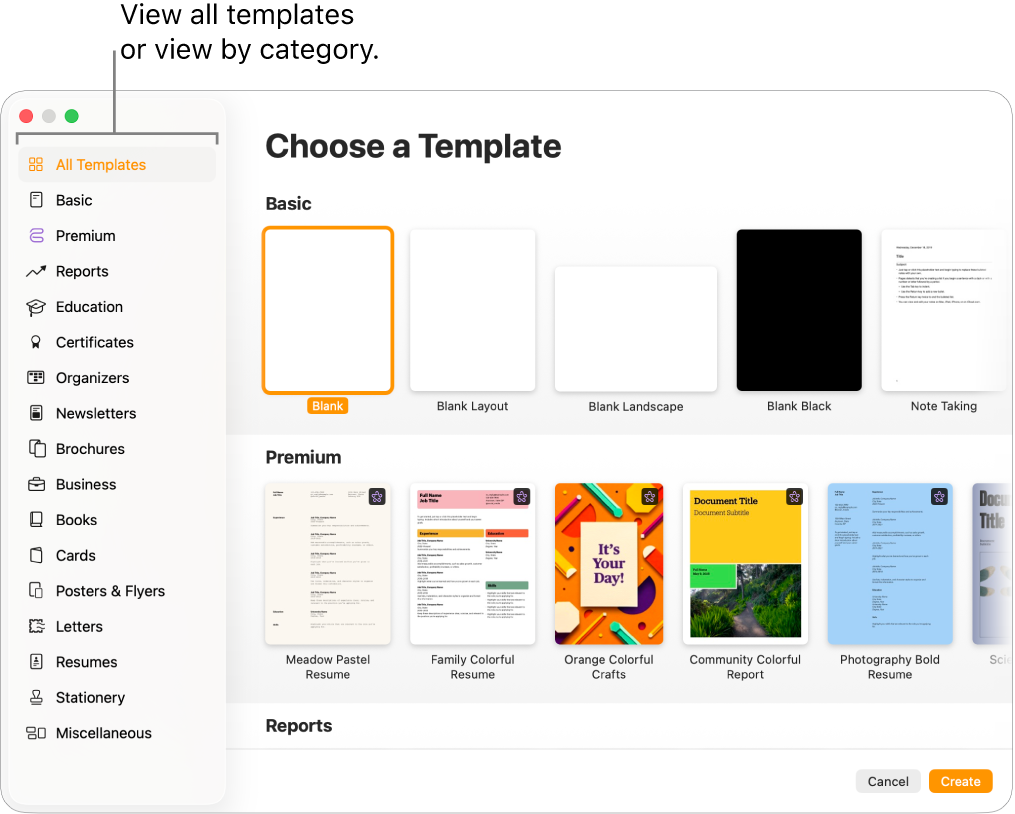
Task: Open the Organizers category
Action: (x=94, y=378)
